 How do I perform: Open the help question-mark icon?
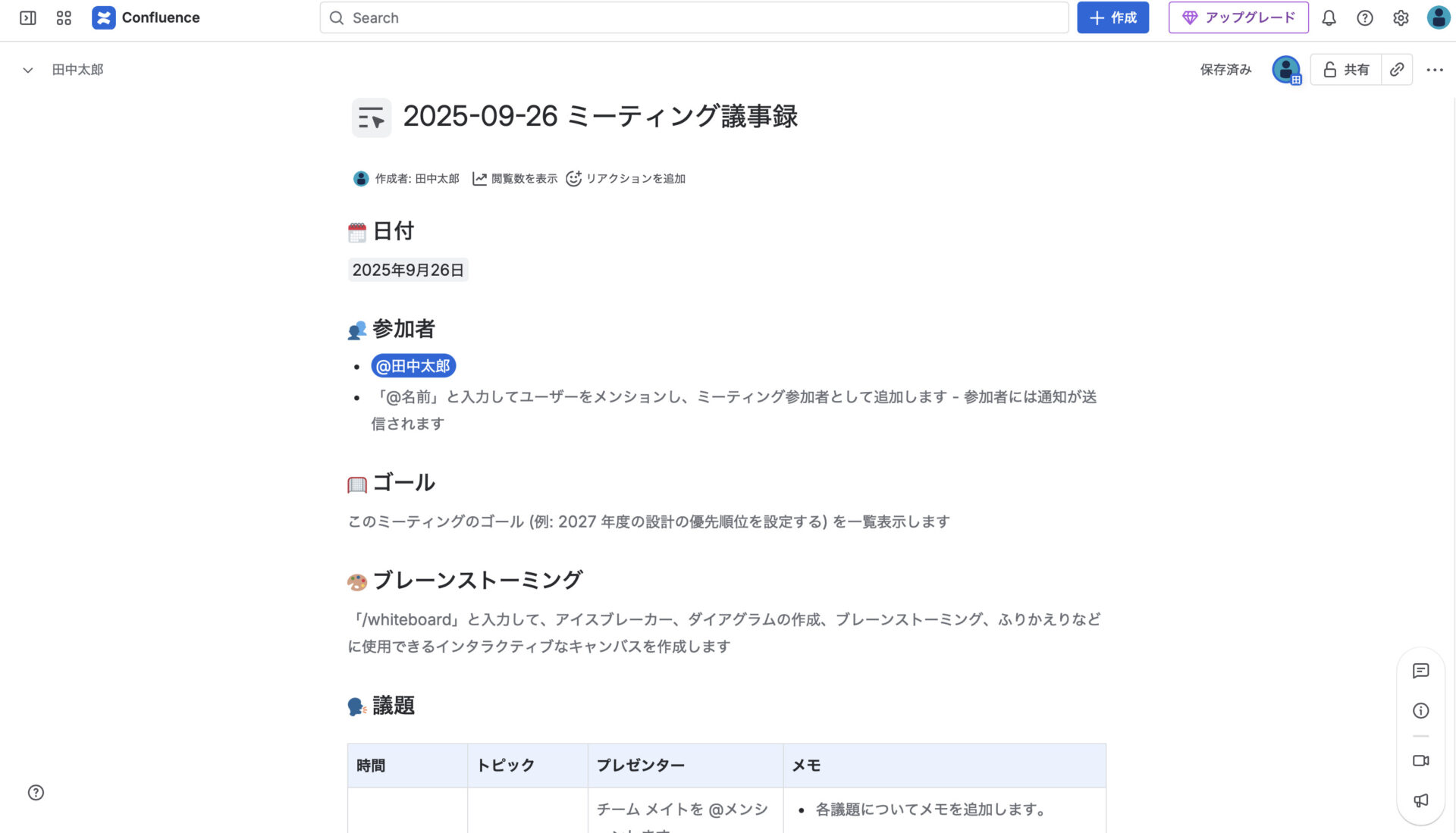coord(1365,17)
